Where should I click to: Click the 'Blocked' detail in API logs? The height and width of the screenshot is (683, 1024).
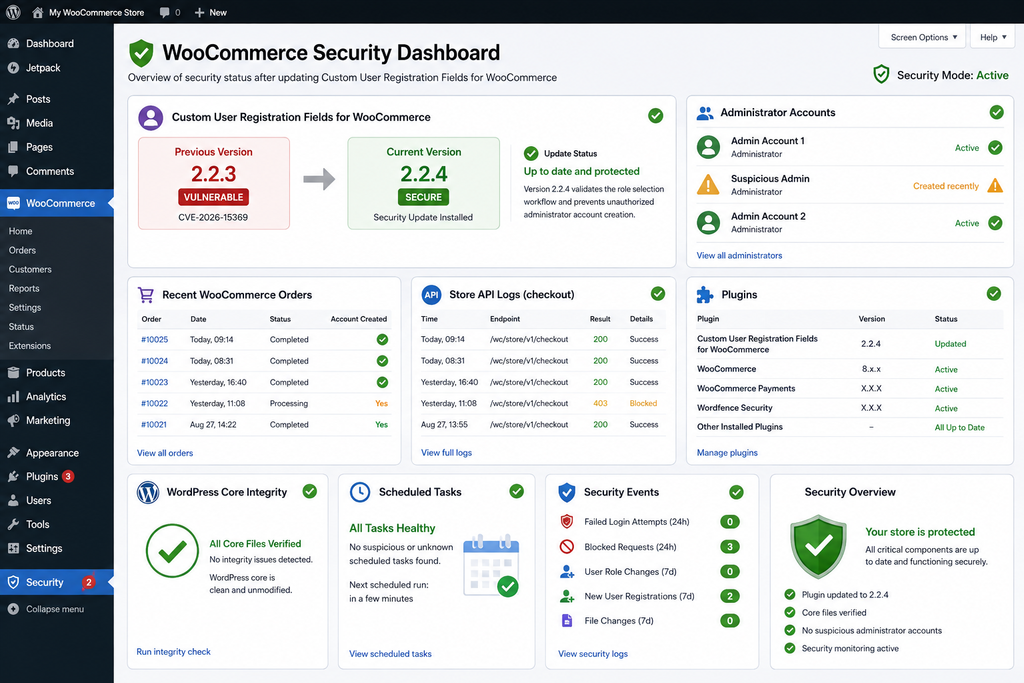(x=643, y=404)
